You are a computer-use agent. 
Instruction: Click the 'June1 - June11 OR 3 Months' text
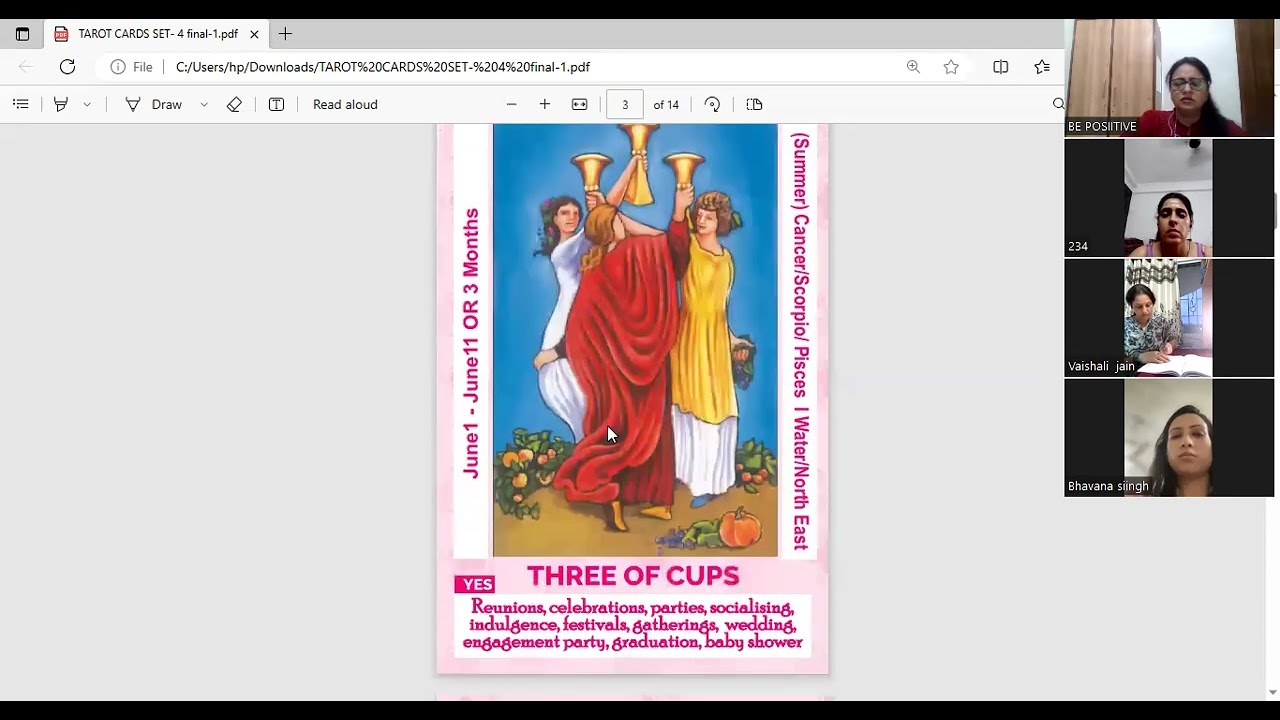pos(471,343)
